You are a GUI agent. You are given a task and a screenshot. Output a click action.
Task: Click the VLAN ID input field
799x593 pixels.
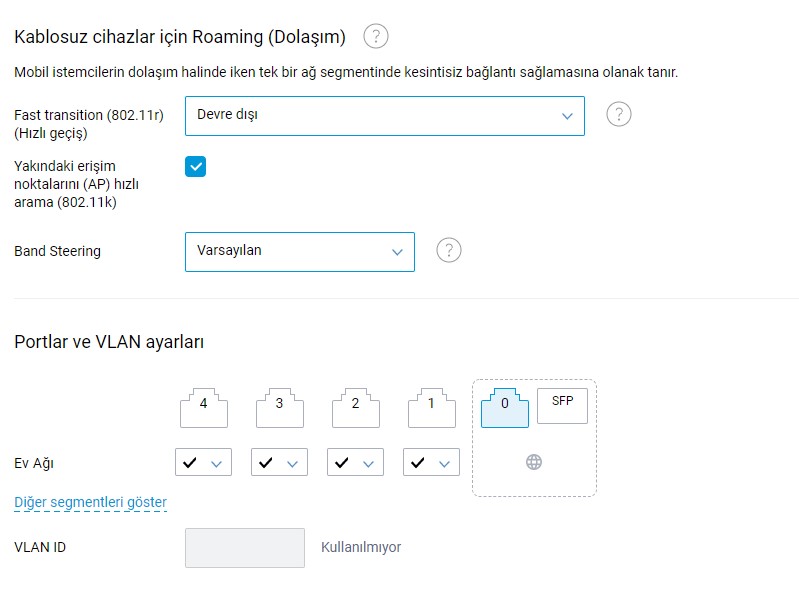[245, 548]
